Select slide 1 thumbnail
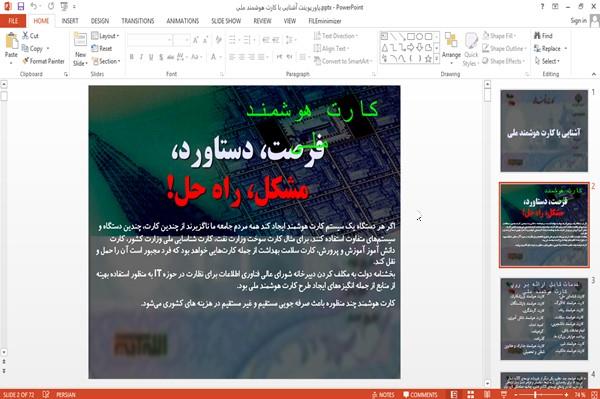The image size is (600, 399). pyautogui.click(x=544, y=131)
